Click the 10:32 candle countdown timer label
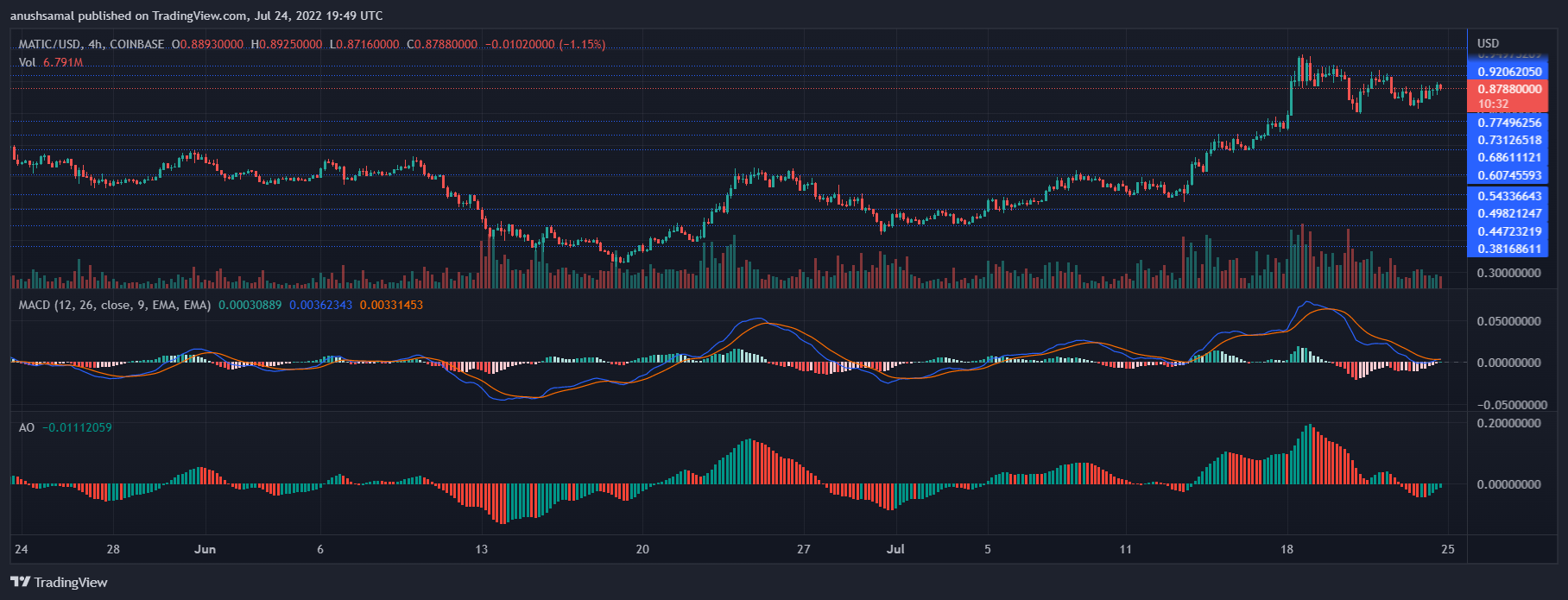The image size is (1568, 600). click(1493, 104)
